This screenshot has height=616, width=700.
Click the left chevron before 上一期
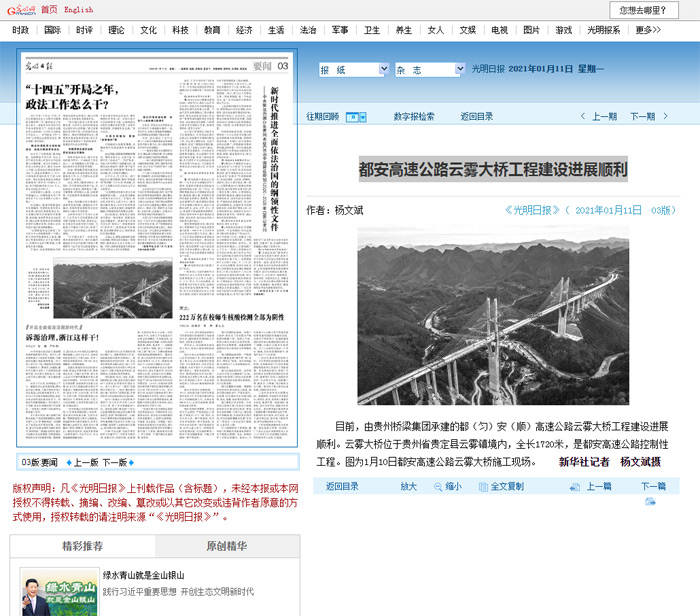583,116
